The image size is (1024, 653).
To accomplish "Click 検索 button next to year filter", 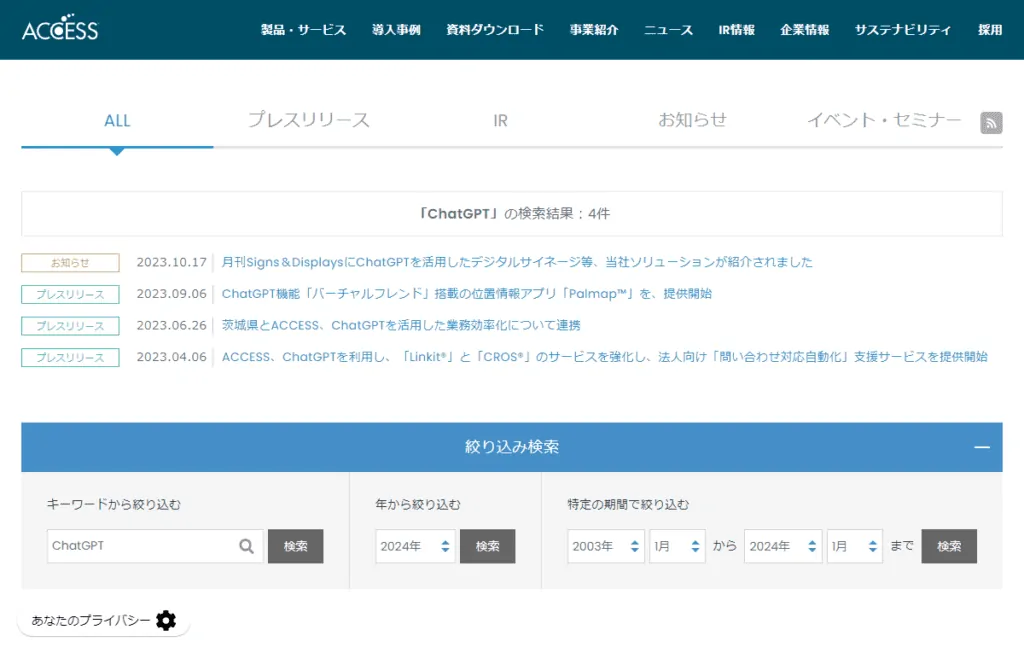I will pos(487,546).
